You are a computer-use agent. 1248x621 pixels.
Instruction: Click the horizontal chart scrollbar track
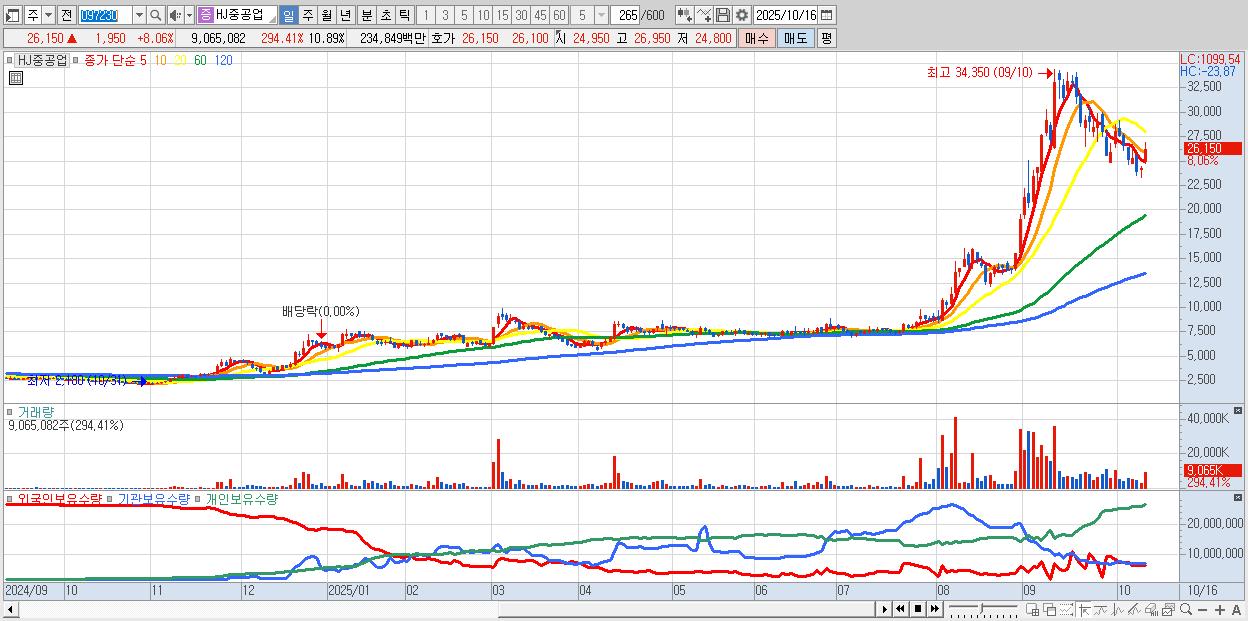(440, 609)
